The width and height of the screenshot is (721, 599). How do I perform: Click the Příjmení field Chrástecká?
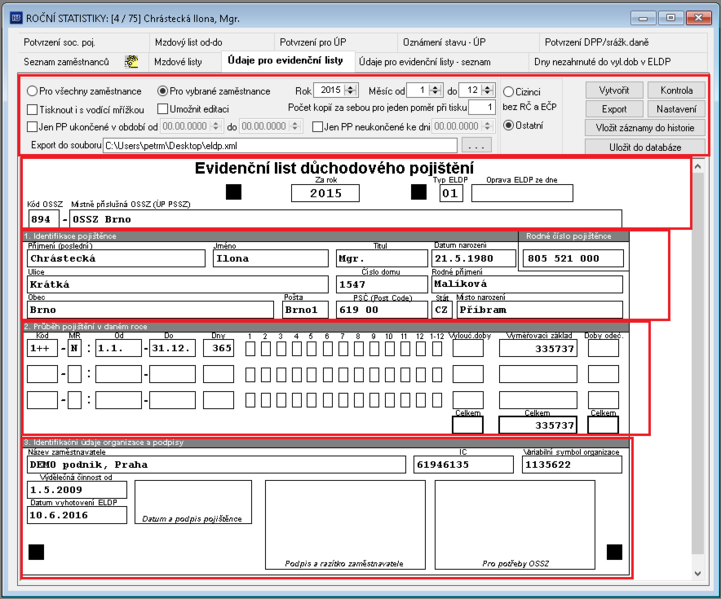click(116, 258)
